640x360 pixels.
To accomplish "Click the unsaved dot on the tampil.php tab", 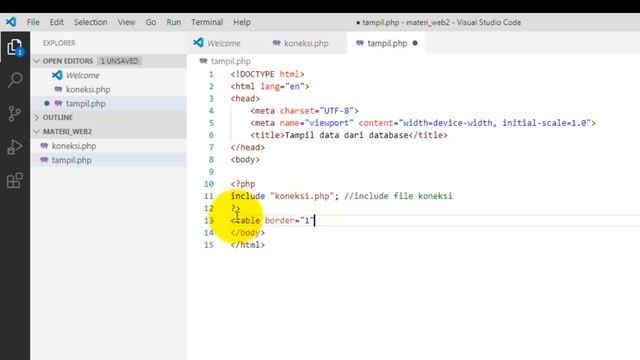I will point(415,43).
